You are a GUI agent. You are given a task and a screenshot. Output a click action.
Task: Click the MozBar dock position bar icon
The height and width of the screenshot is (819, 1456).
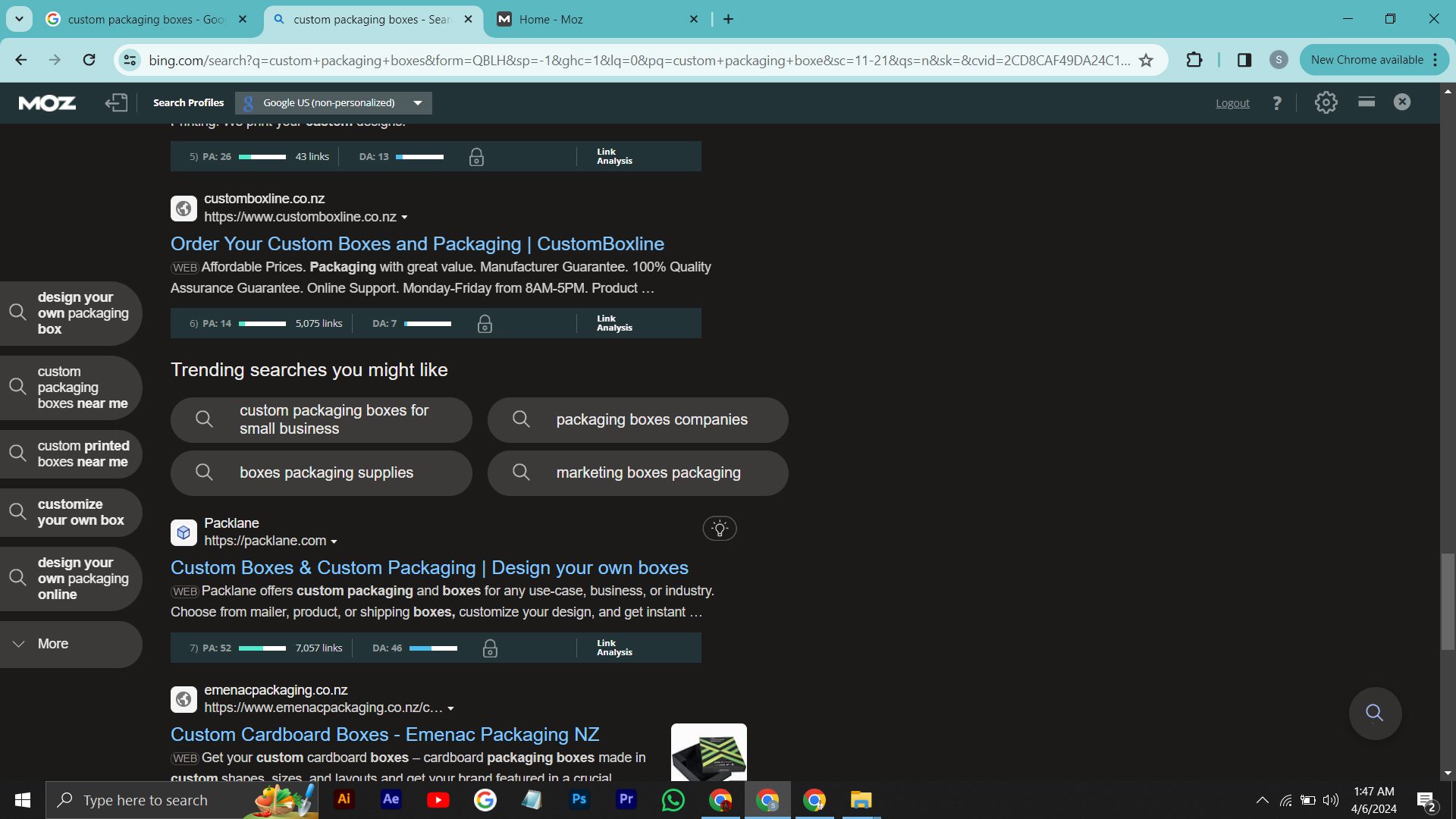click(x=1367, y=102)
